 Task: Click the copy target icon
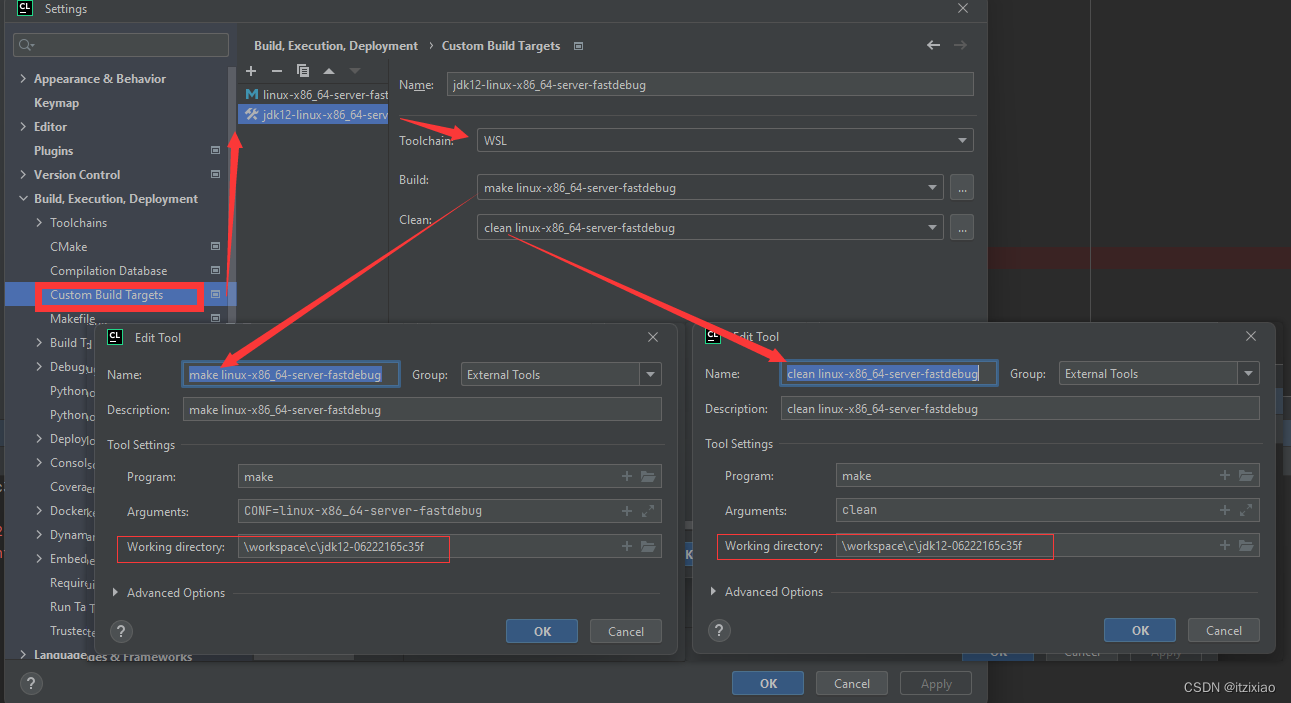click(303, 71)
